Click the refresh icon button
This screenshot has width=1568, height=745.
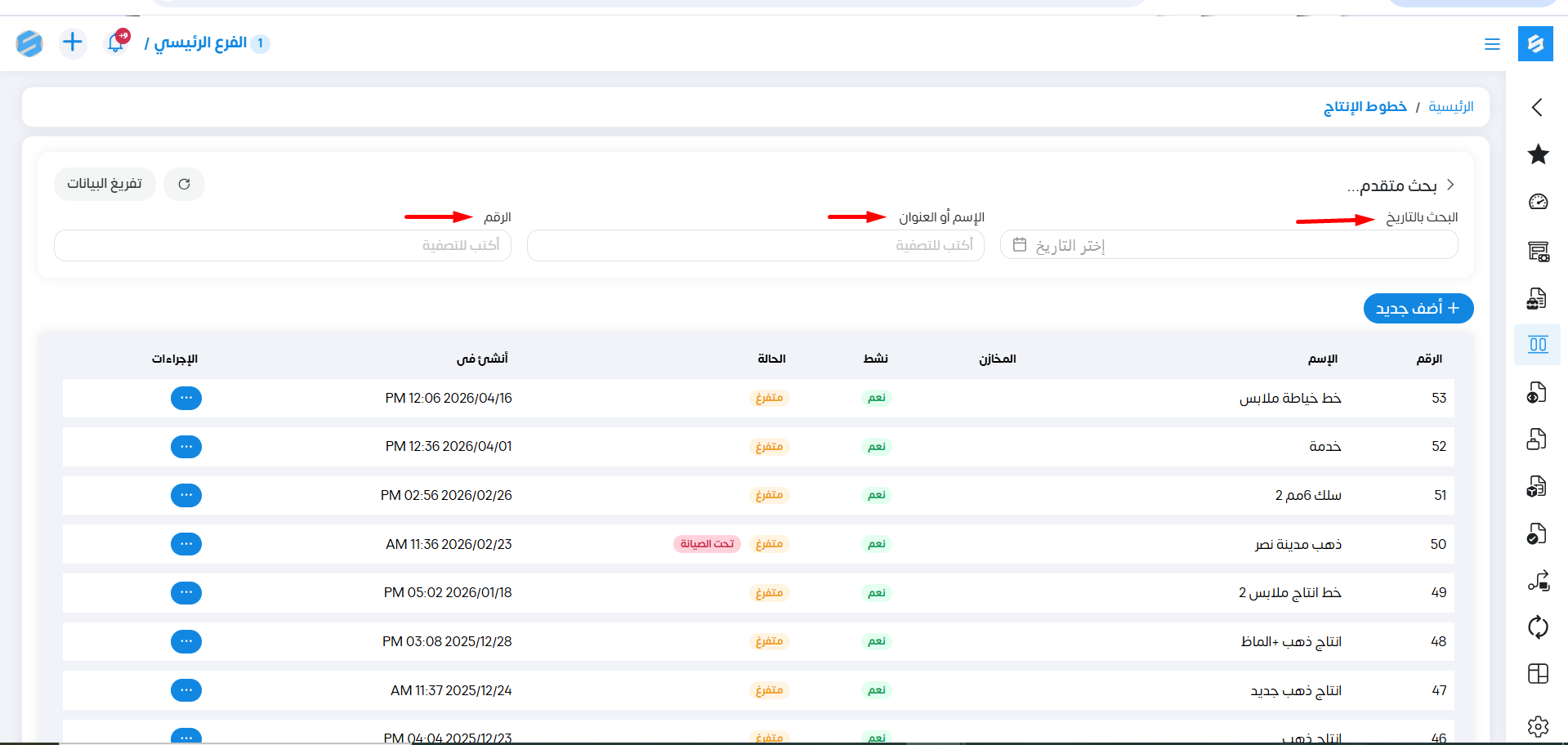click(184, 184)
